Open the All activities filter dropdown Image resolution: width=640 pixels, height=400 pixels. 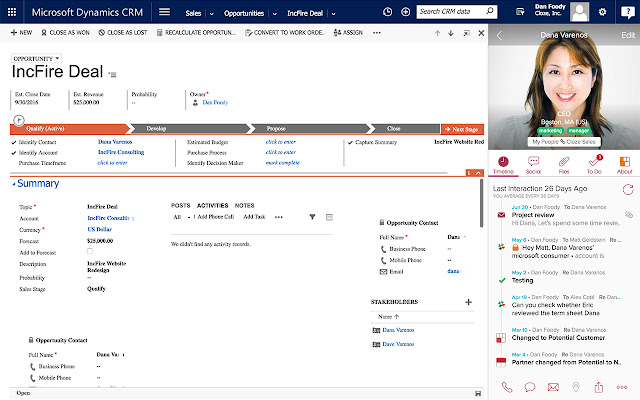pyautogui.click(x=180, y=216)
